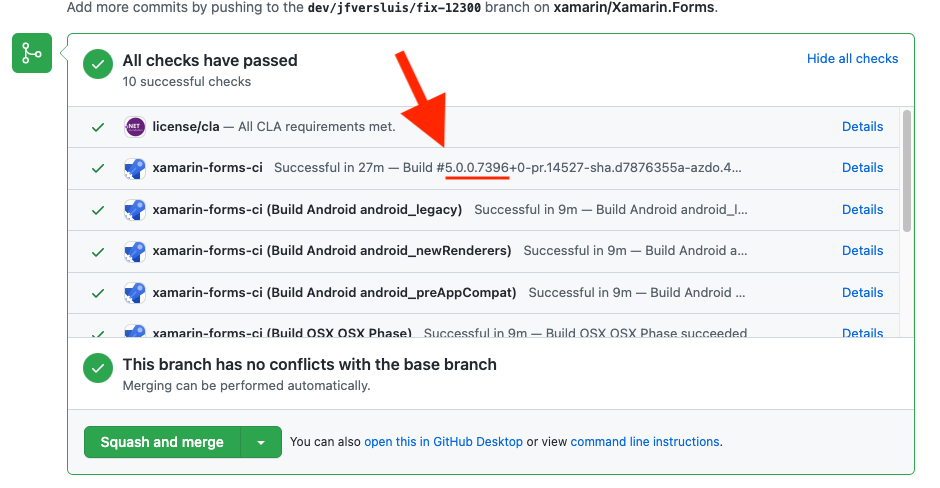The height and width of the screenshot is (488, 940).
Task: Click the checks list scrollbar thumb
Action: click(x=906, y=171)
